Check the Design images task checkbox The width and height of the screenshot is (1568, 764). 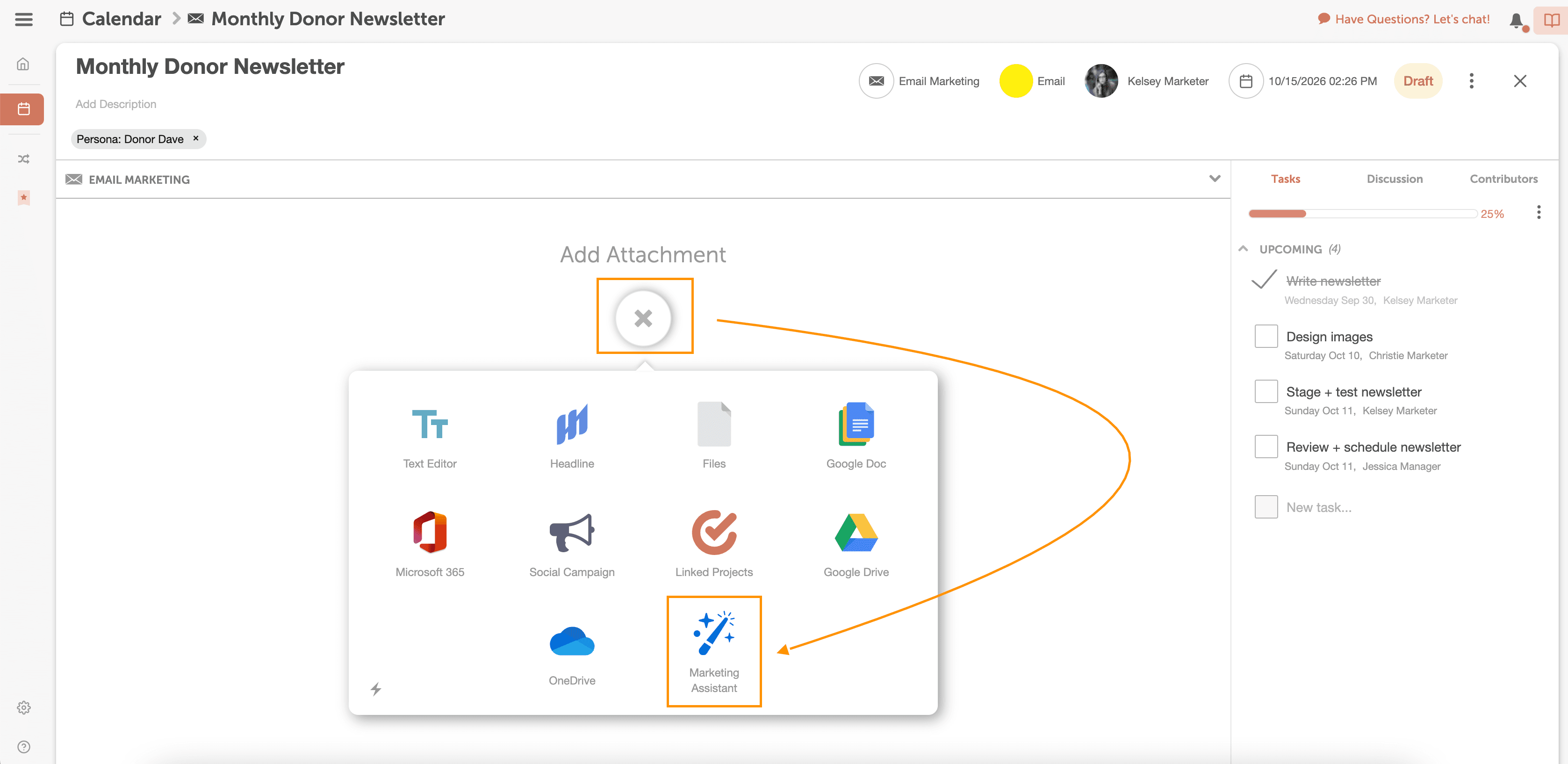(x=1266, y=336)
